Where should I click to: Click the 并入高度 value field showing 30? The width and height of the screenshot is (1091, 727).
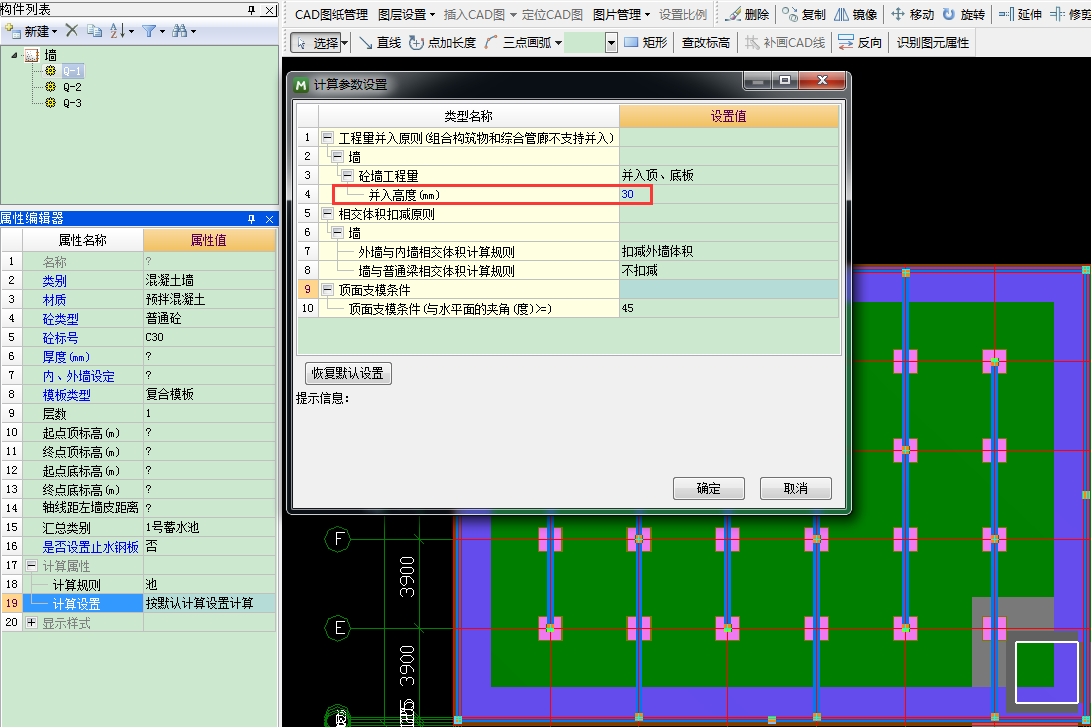point(728,194)
